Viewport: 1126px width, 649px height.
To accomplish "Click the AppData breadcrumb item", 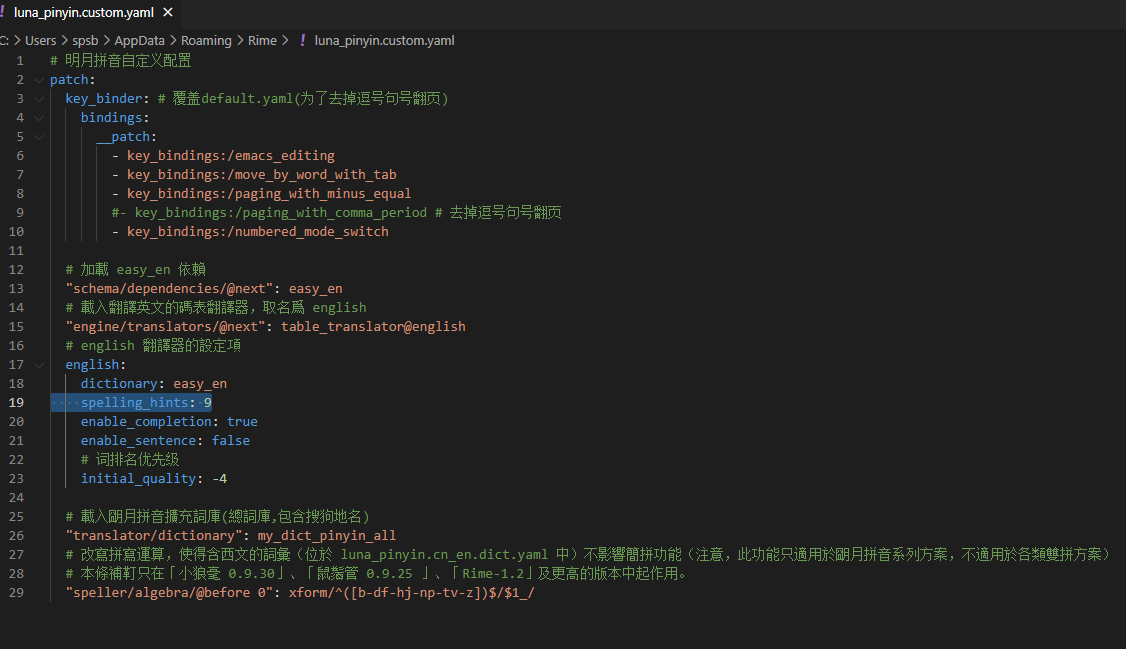I will point(139,40).
